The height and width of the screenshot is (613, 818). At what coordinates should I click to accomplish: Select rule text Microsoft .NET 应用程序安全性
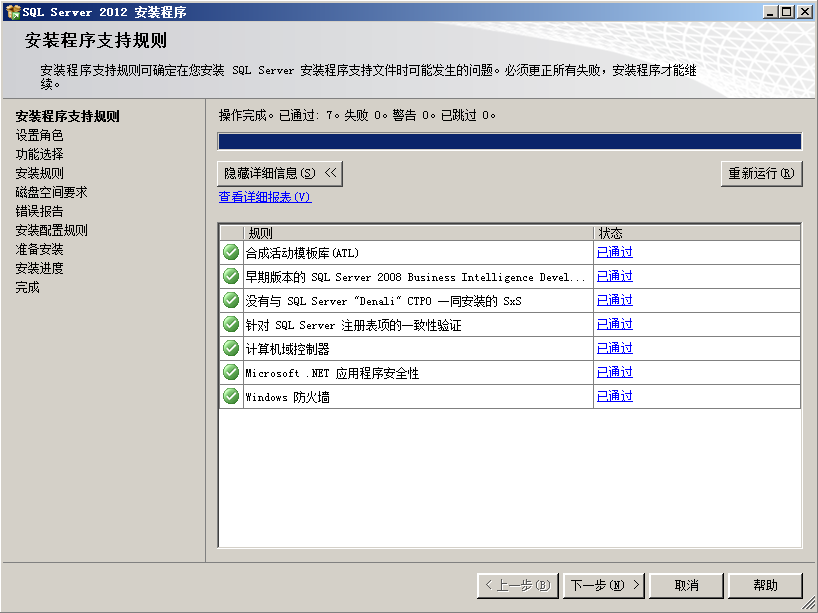[x=332, y=373]
